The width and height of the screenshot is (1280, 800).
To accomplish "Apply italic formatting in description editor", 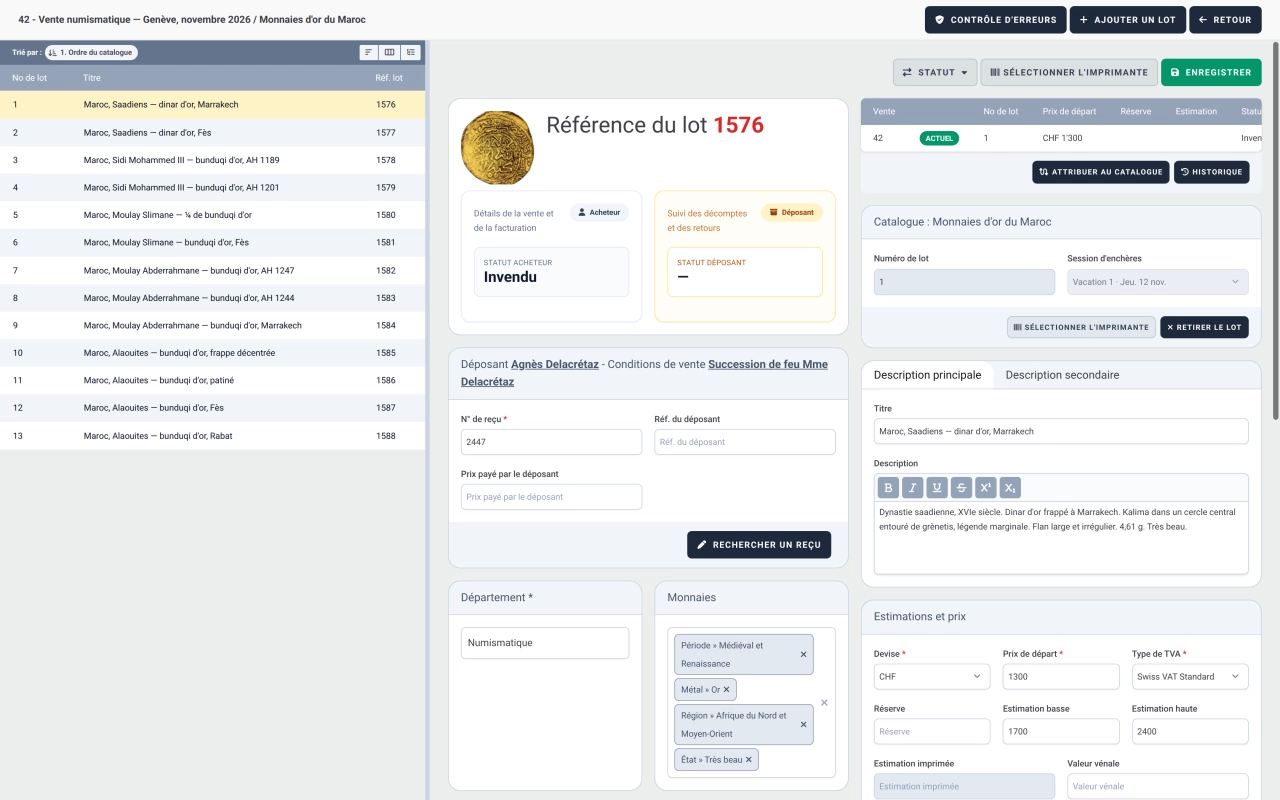I will [x=912, y=488].
